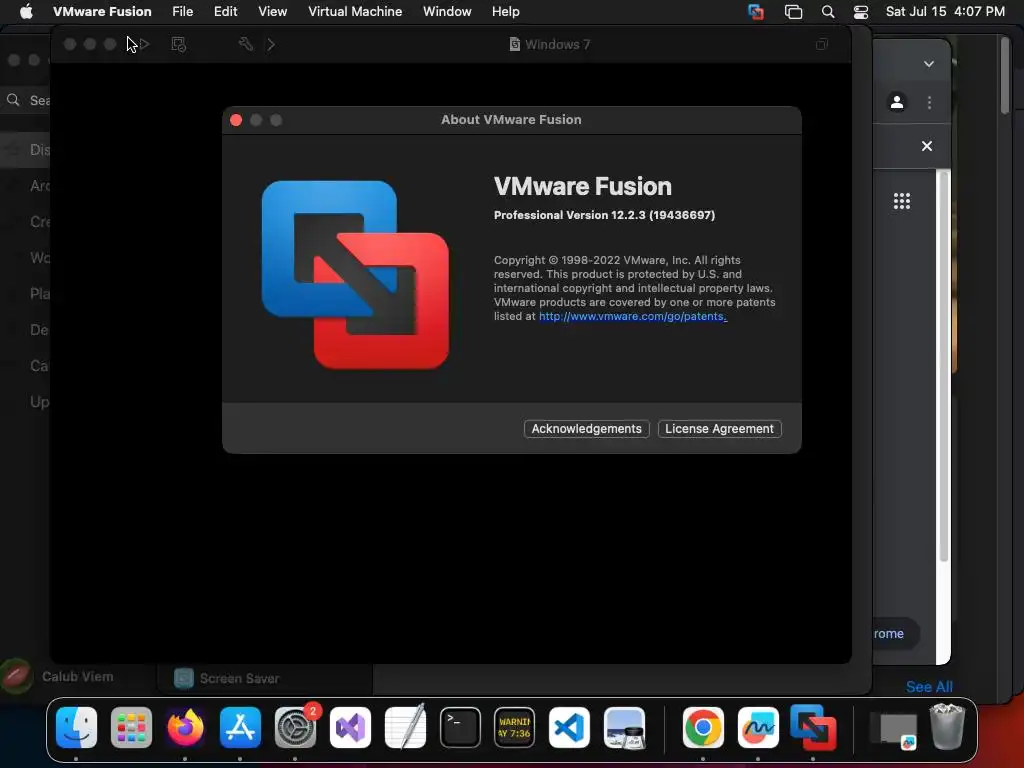
Task: Start the Windows 7 VM with play icon
Action: coord(145,44)
